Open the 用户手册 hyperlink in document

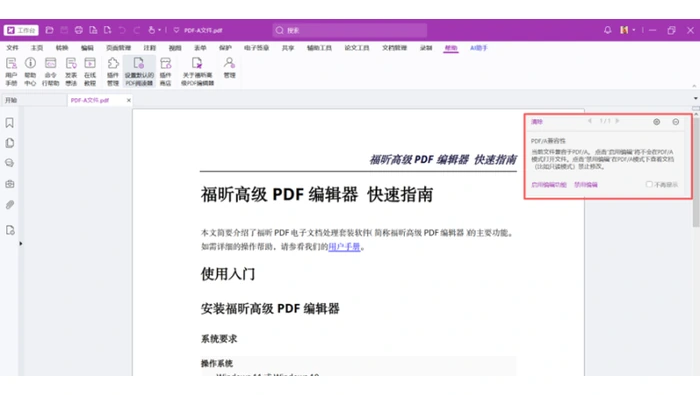pos(344,246)
